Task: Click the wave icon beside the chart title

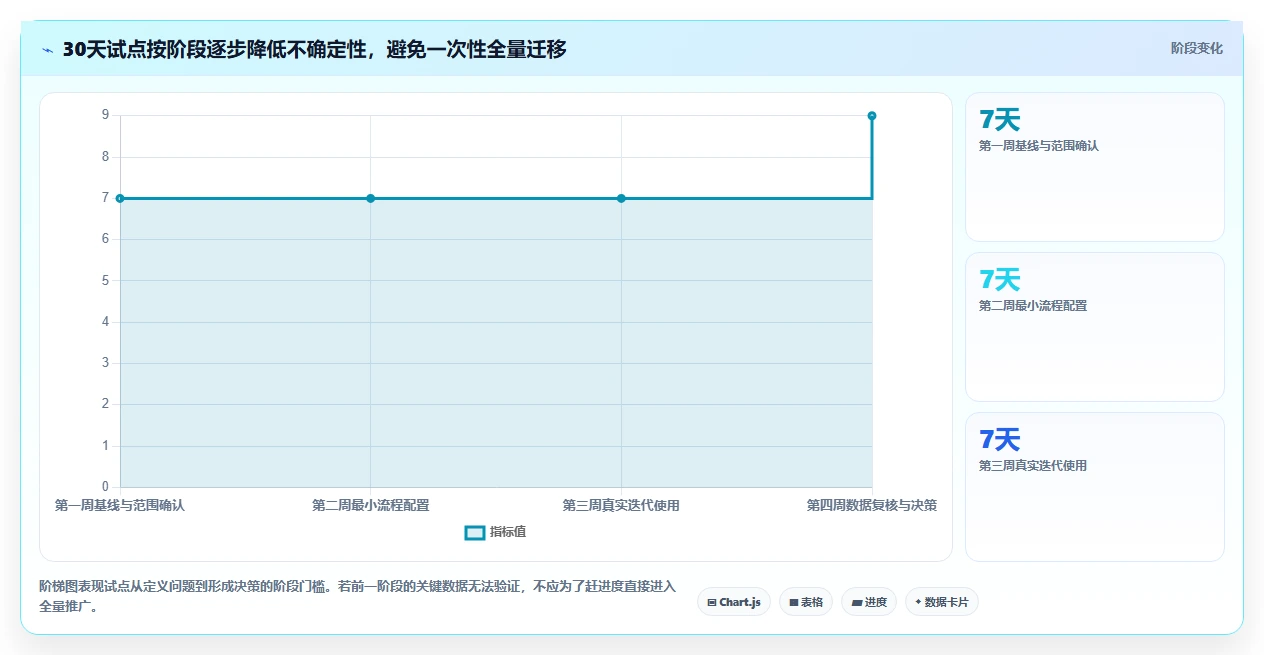Action: 48,50
